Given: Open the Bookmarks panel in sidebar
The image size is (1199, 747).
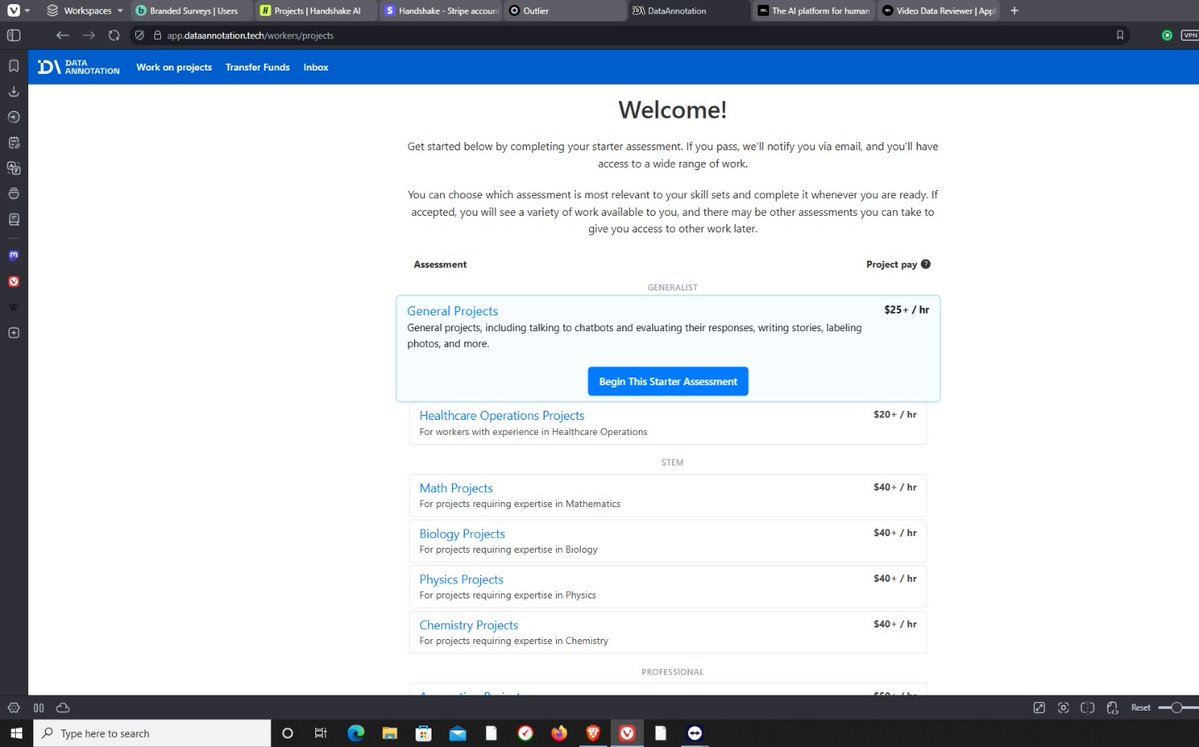Looking at the screenshot, I should click(14, 66).
